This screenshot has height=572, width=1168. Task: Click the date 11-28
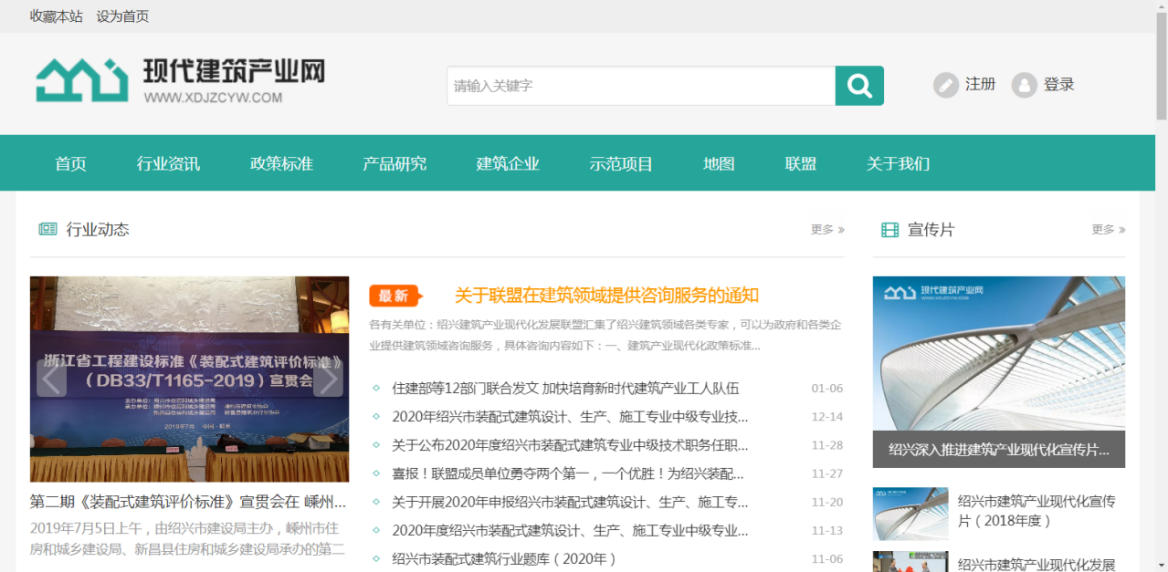(x=827, y=445)
